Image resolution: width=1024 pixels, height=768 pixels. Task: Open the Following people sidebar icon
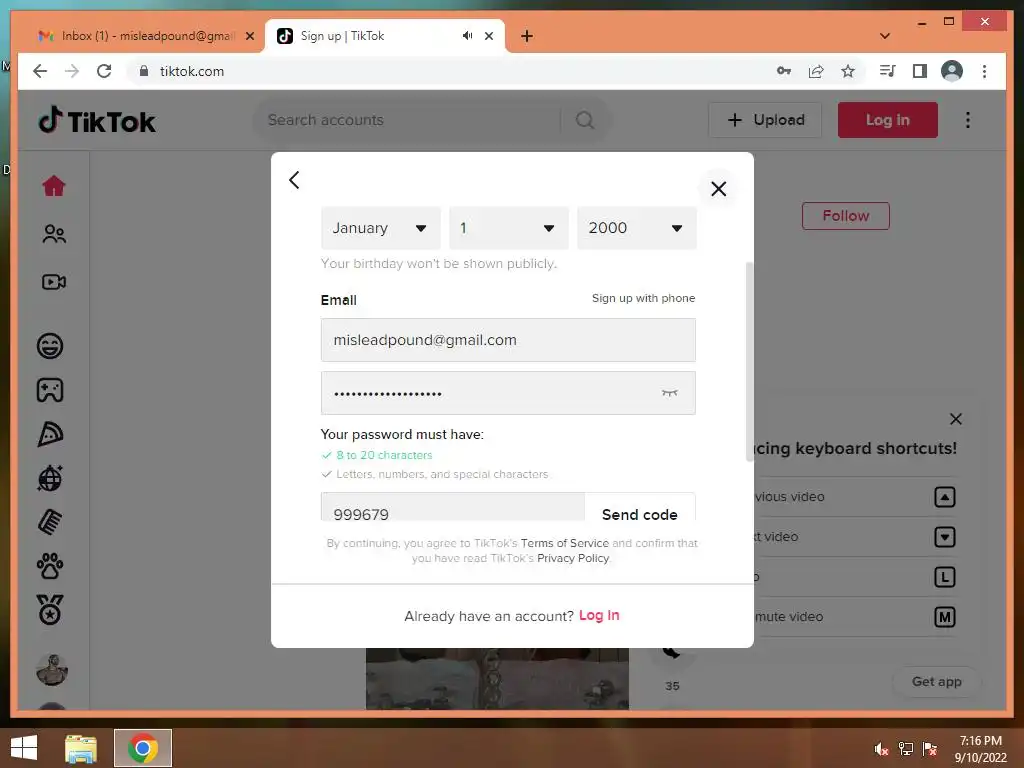54,234
